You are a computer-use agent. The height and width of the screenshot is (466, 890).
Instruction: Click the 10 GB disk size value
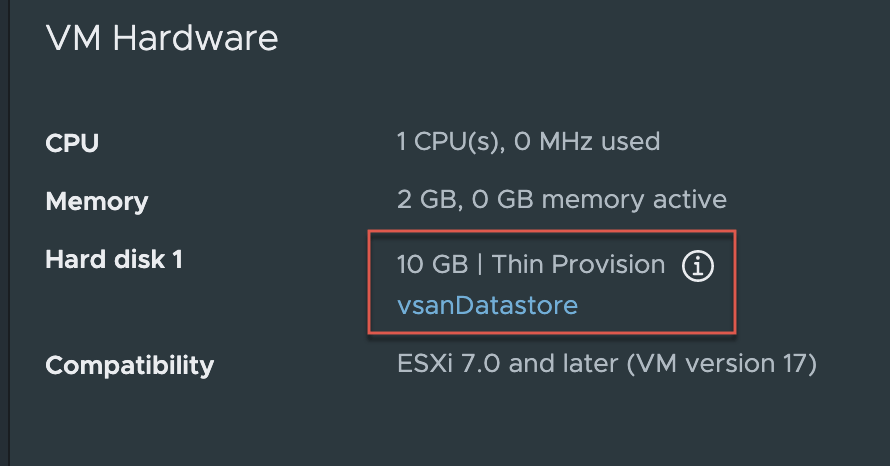click(x=430, y=264)
